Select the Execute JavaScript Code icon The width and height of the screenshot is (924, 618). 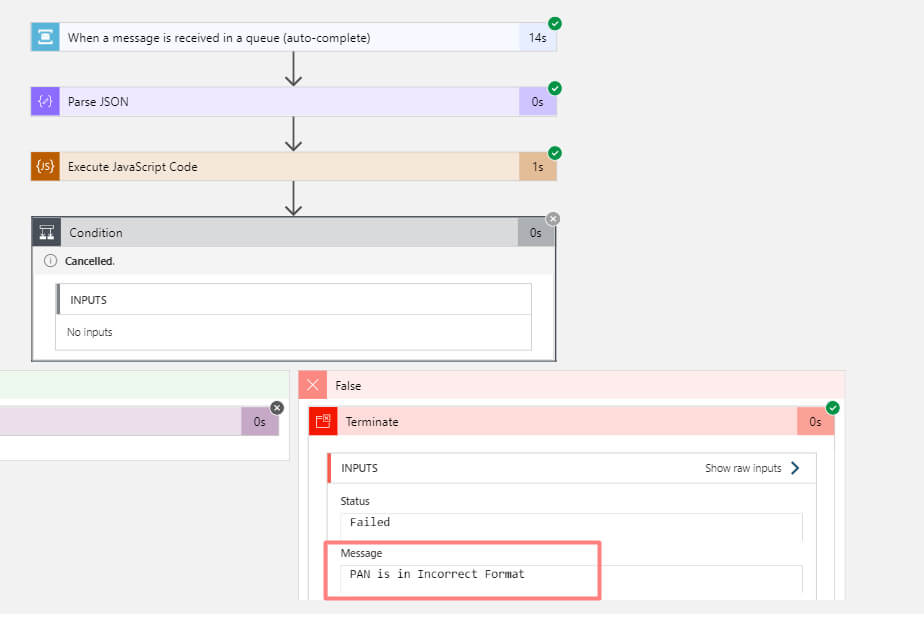click(44, 165)
